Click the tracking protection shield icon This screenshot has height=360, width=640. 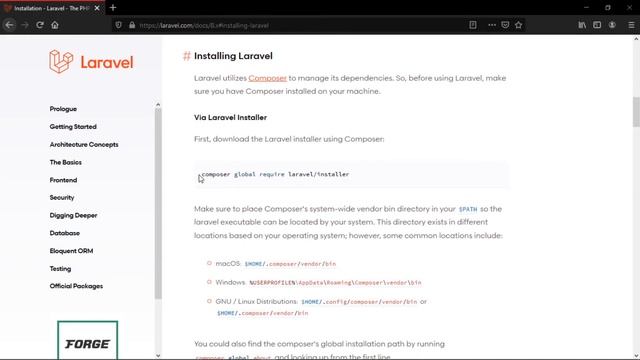click(118, 25)
